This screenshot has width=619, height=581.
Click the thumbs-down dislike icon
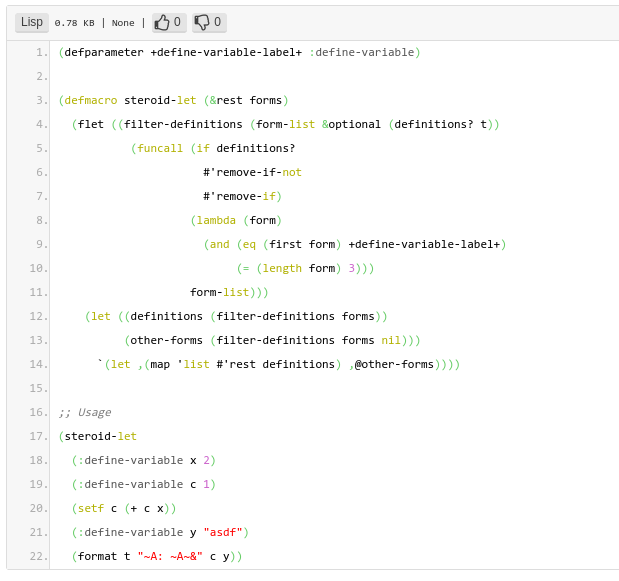click(x=202, y=22)
